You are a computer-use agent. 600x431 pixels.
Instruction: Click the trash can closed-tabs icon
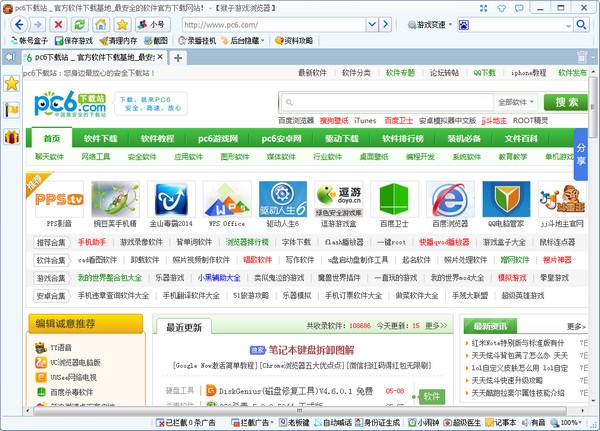(582, 57)
